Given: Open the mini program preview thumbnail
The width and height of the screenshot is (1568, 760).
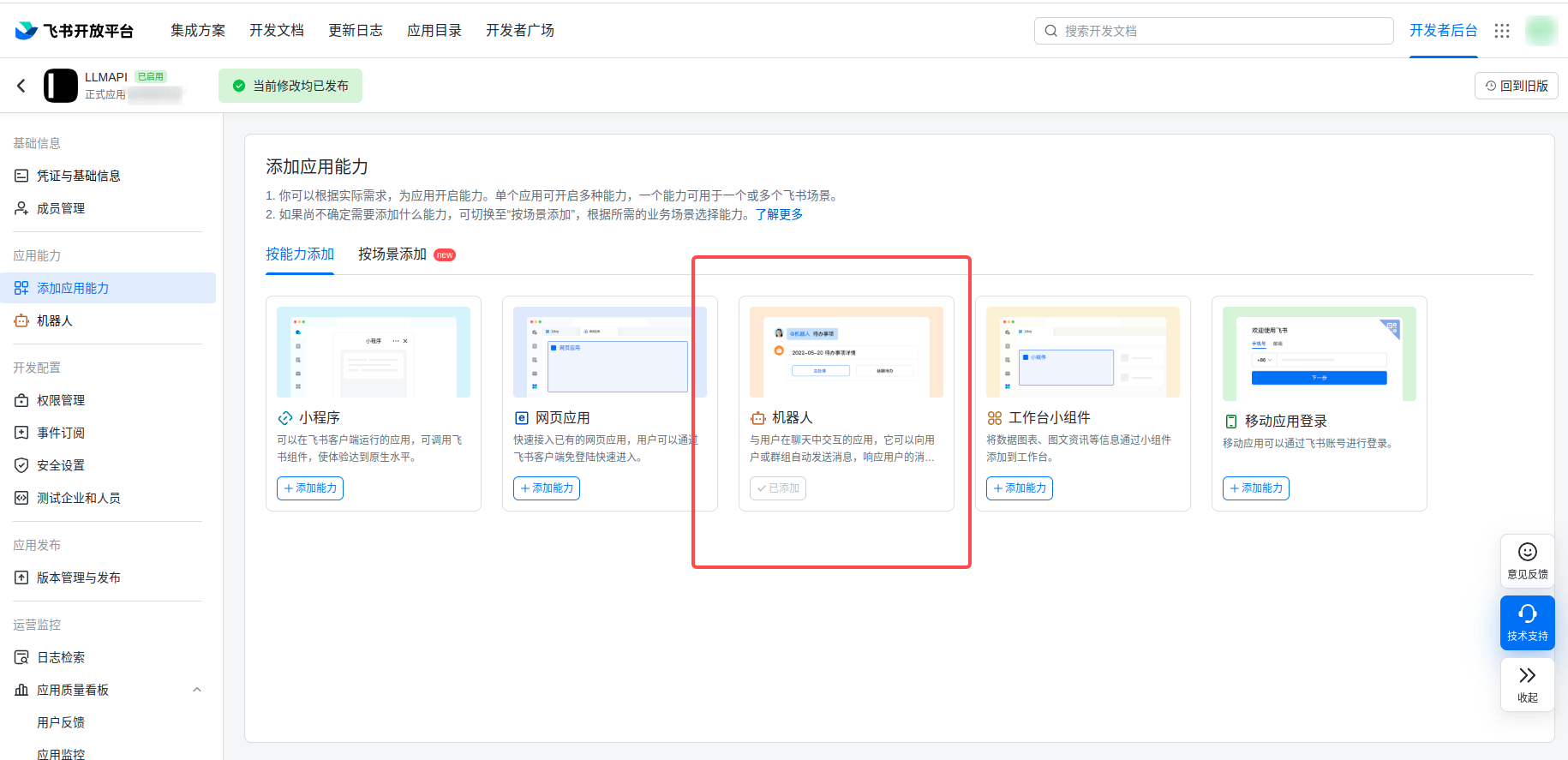Looking at the screenshot, I should pos(374,352).
